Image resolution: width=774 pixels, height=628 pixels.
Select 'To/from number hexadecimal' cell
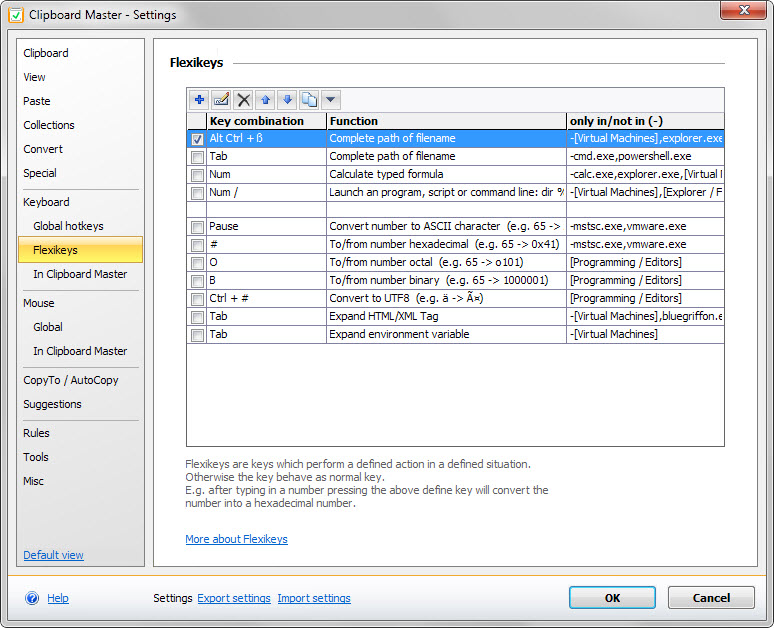click(446, 244)
